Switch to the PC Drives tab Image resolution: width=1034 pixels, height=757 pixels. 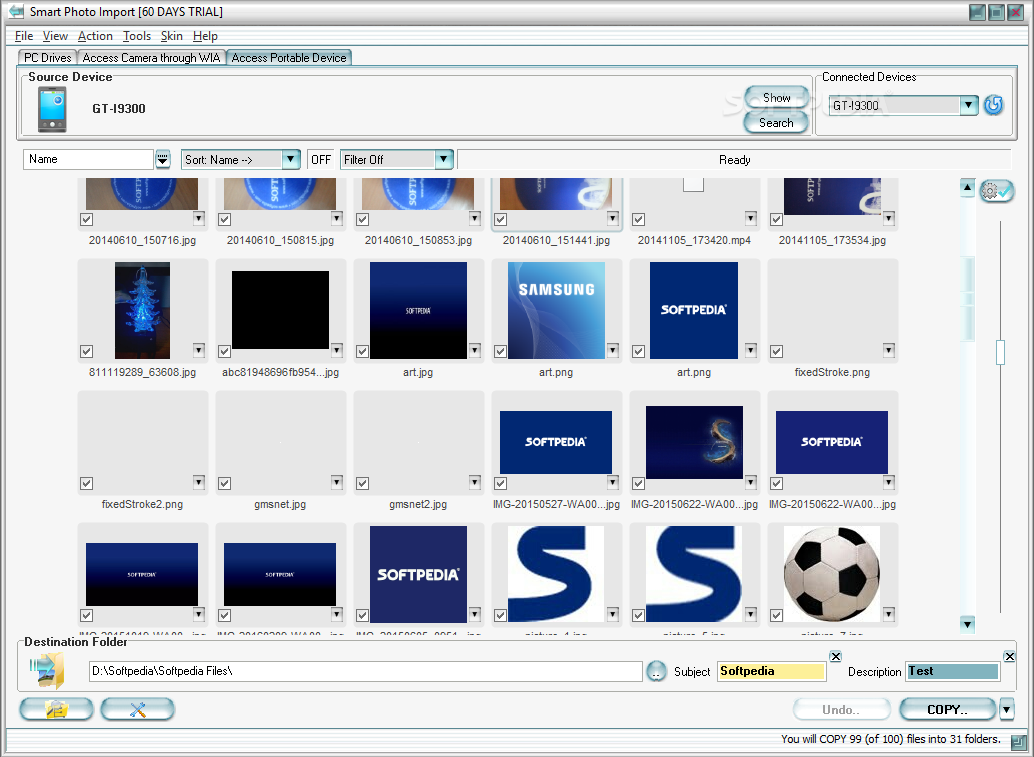[x=47, y=58]
